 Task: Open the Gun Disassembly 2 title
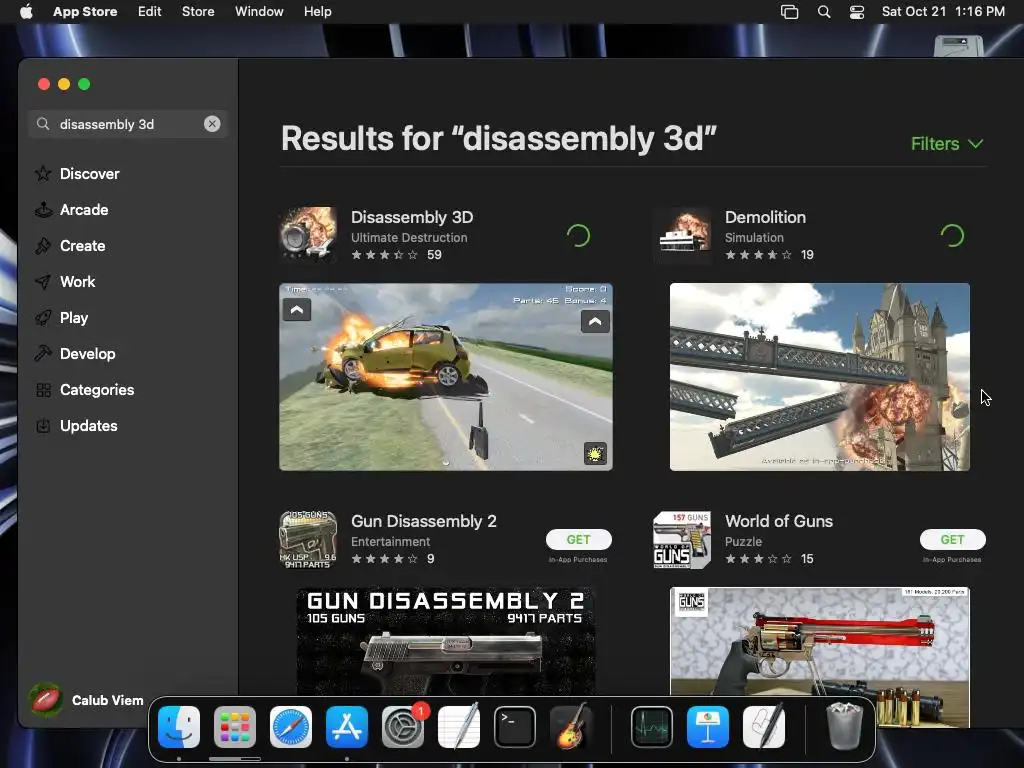coord(424,521)
